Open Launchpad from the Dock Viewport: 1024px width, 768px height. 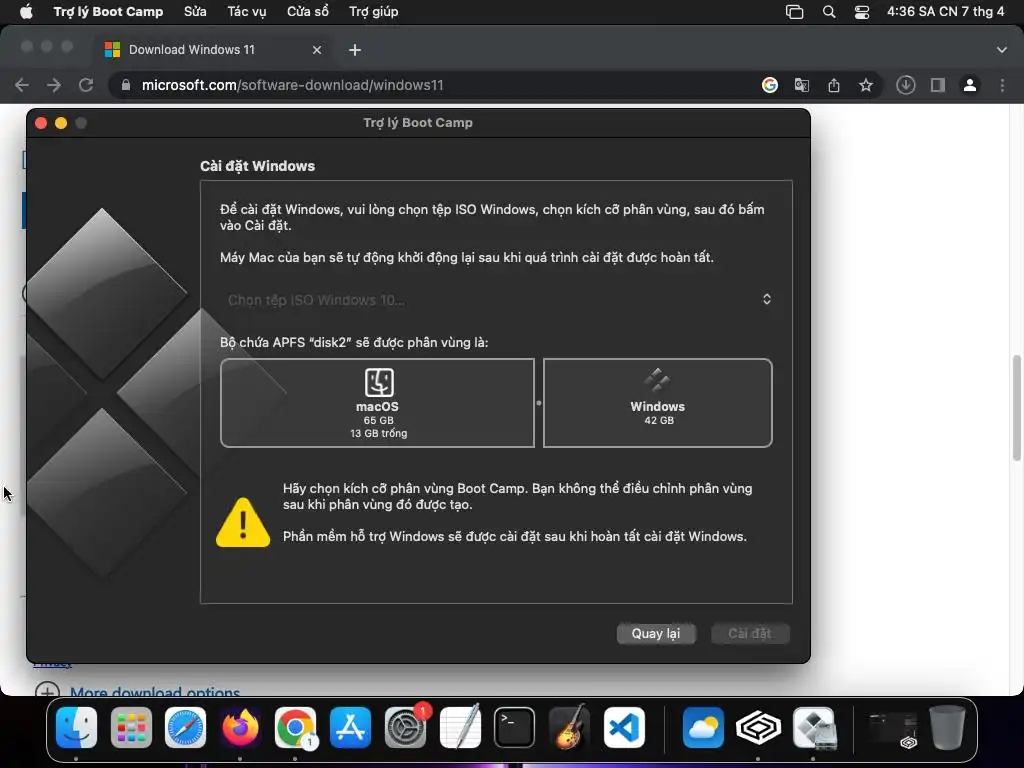[x=131, y=728]
